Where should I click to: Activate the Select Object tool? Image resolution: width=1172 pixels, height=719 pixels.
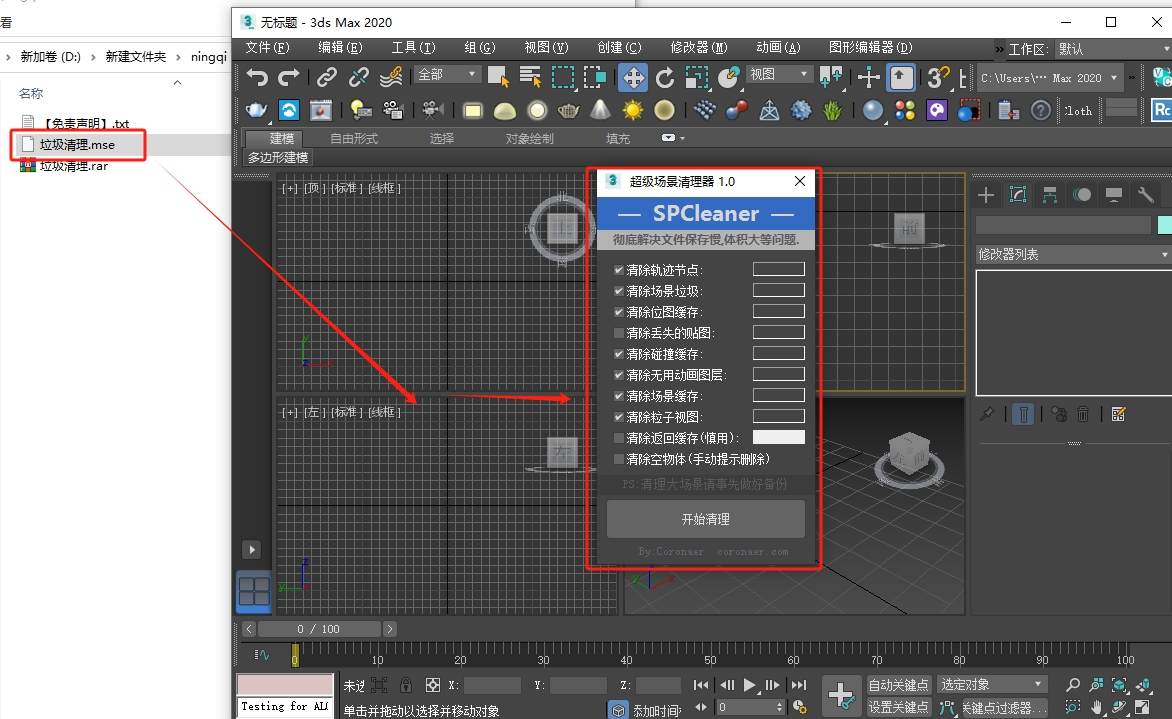pyautogui.click(x=497, y=77)
